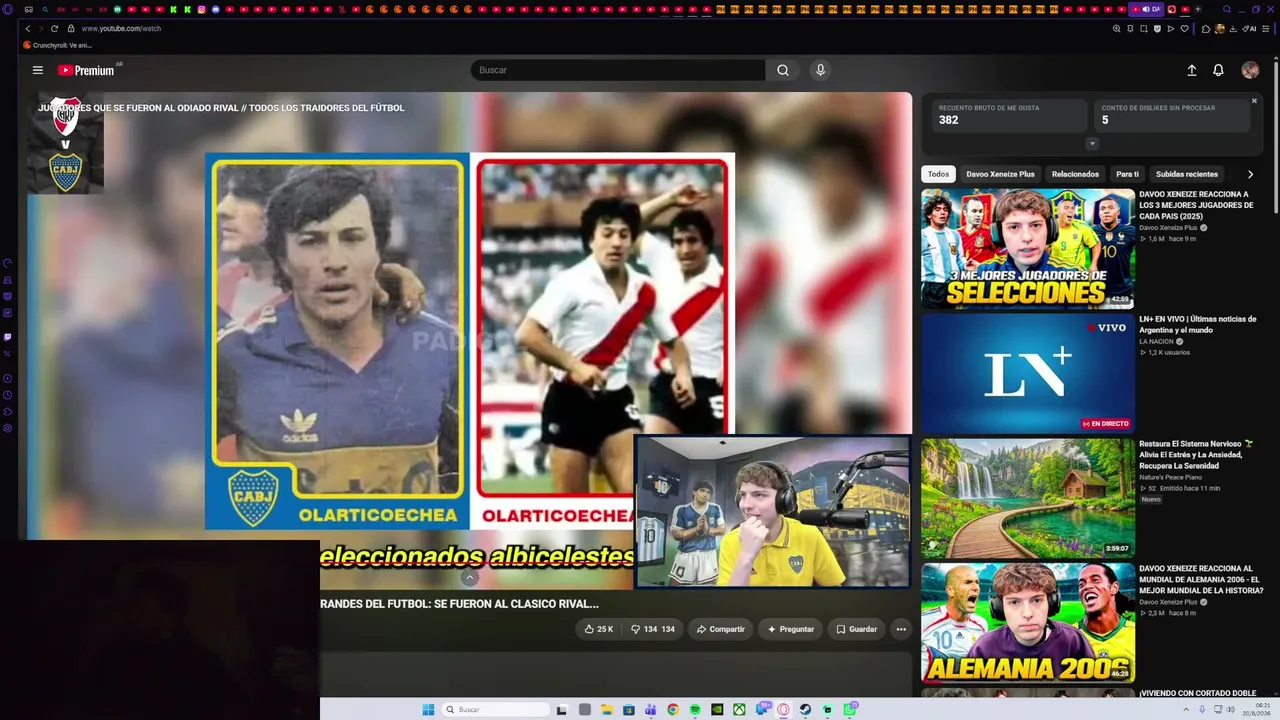Image resolution: width=1280 pixels, height=720 pixels.
Task: Open Steam from the taskbar
Action: tap(805, 710)
